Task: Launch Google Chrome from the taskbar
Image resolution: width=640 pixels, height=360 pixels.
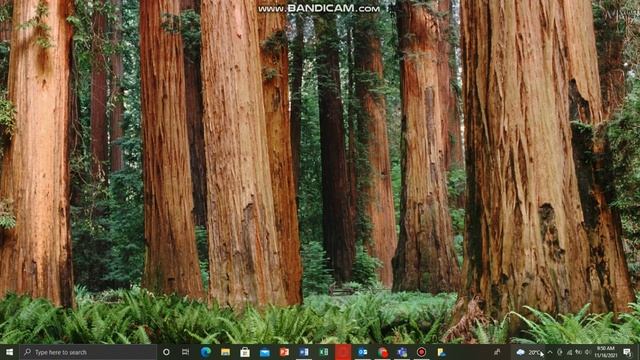Action: [x=382, y=352]
